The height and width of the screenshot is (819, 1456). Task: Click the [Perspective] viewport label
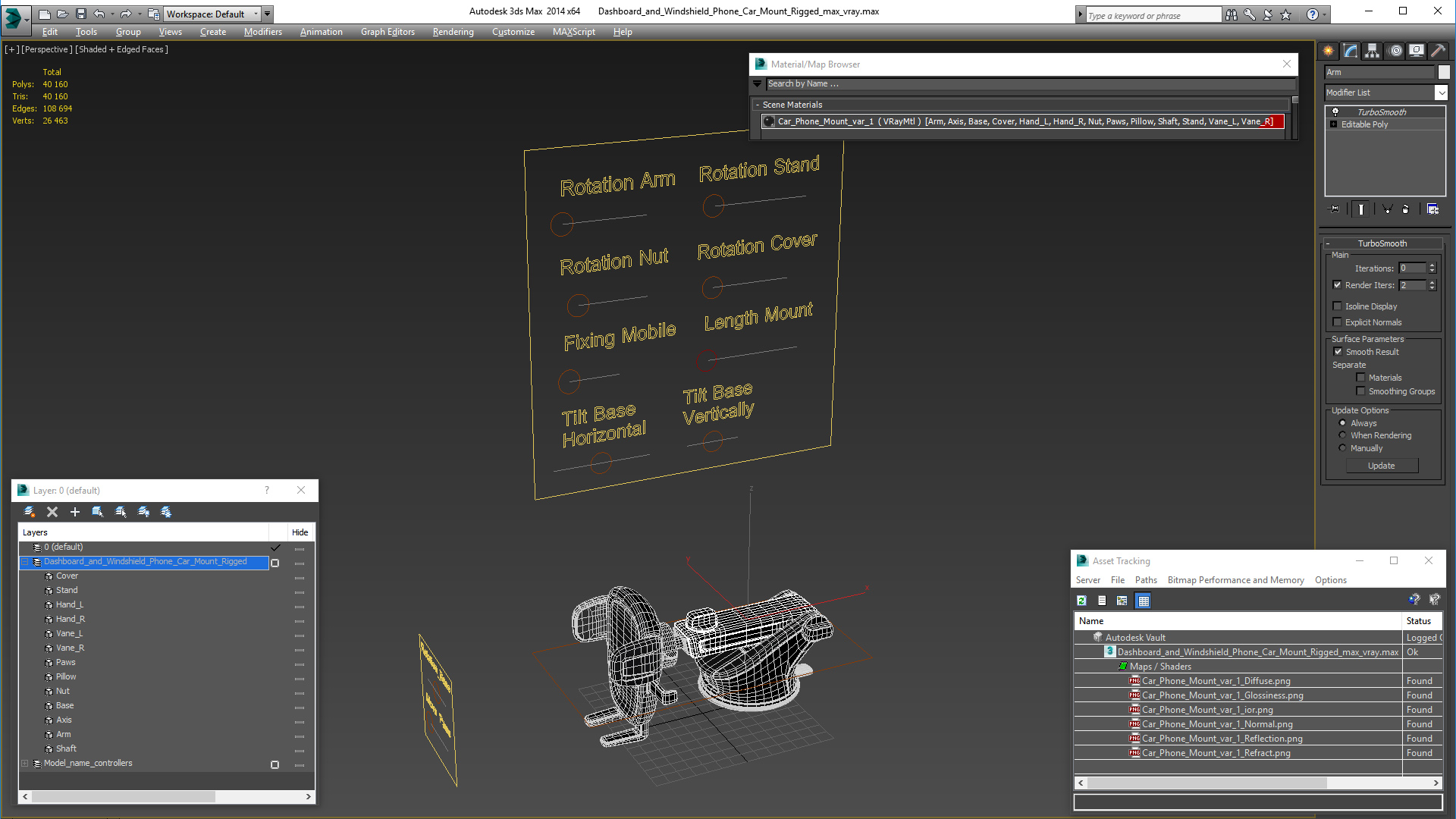[x=47, y=49]
